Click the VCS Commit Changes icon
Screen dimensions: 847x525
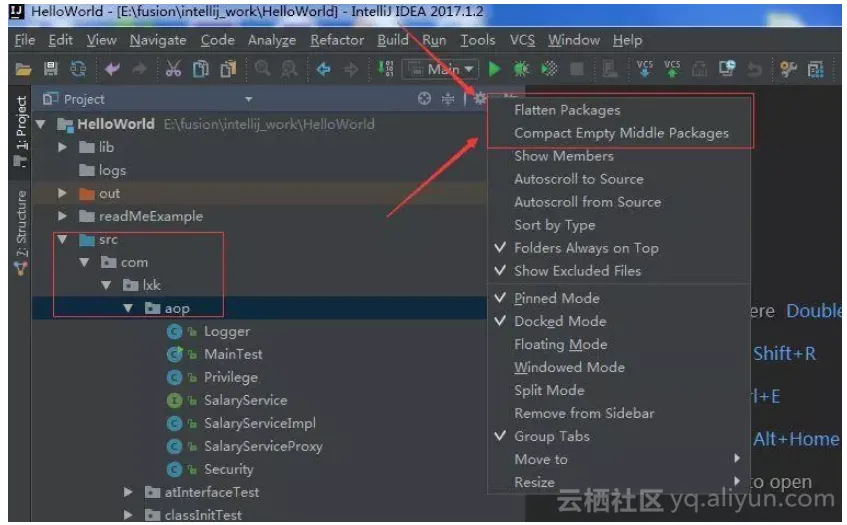click(x=672, y=69)
